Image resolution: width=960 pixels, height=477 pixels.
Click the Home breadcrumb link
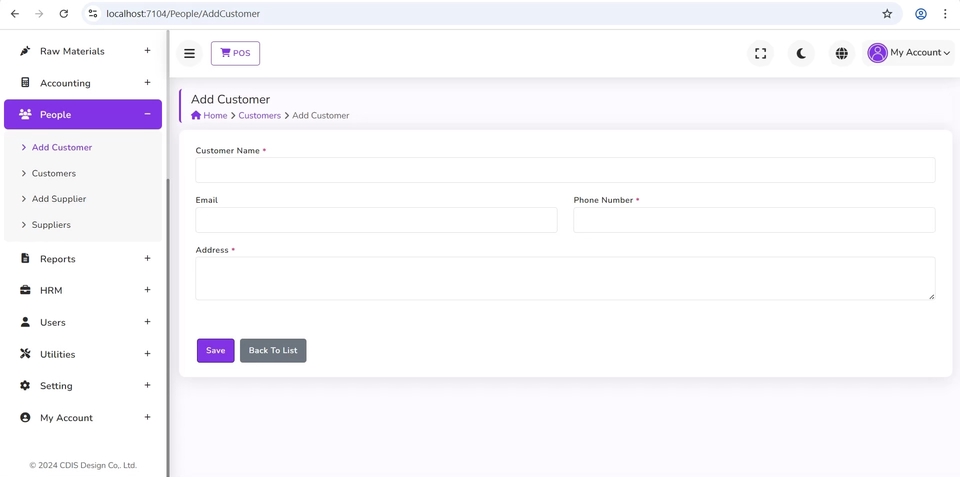(x=209, y=116)
